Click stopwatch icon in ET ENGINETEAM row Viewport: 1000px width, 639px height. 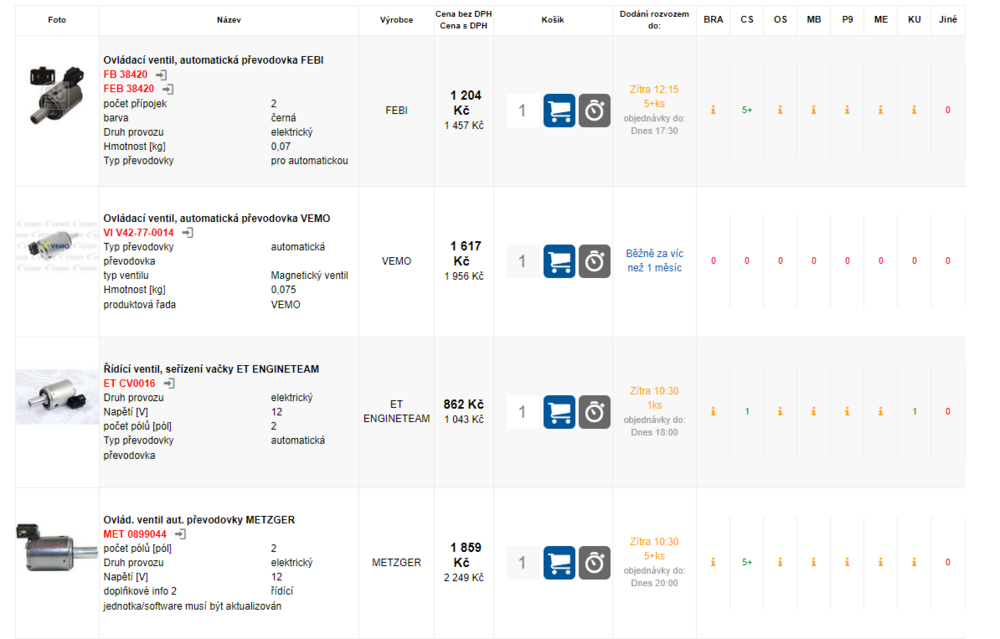coord(594,412)
